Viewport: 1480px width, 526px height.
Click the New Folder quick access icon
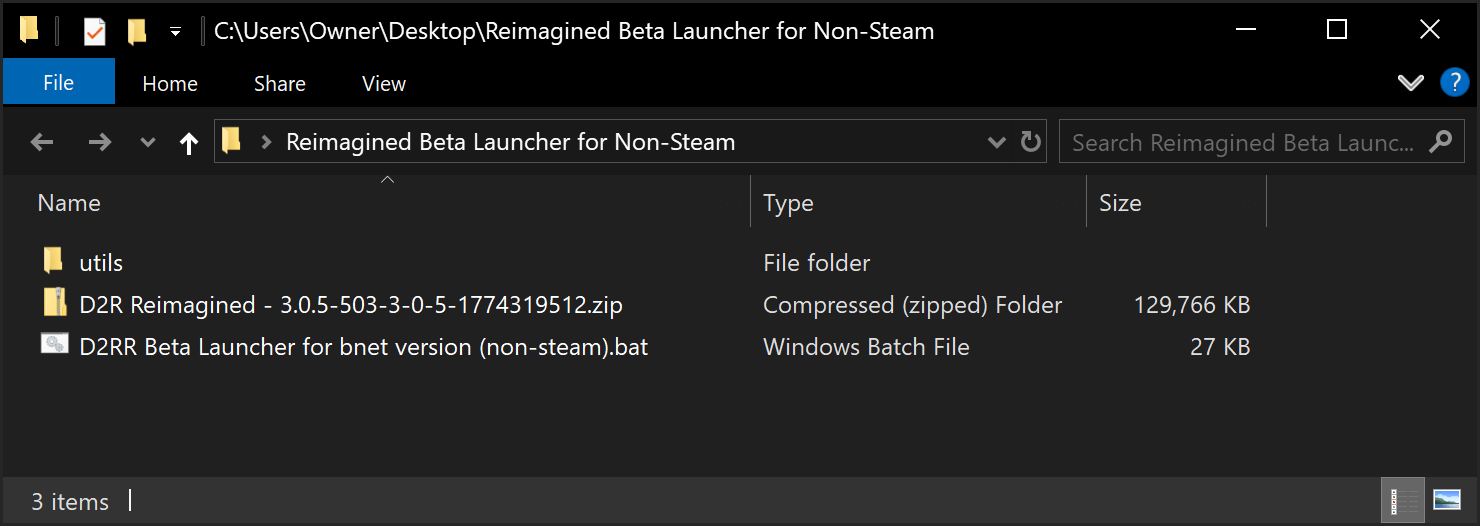coord(137,32)
